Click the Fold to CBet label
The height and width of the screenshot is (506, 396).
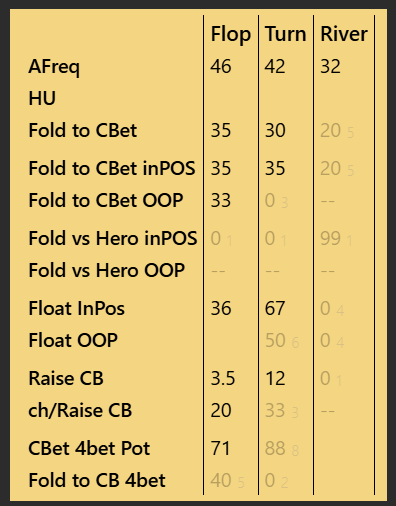click(x=83, y=130)
